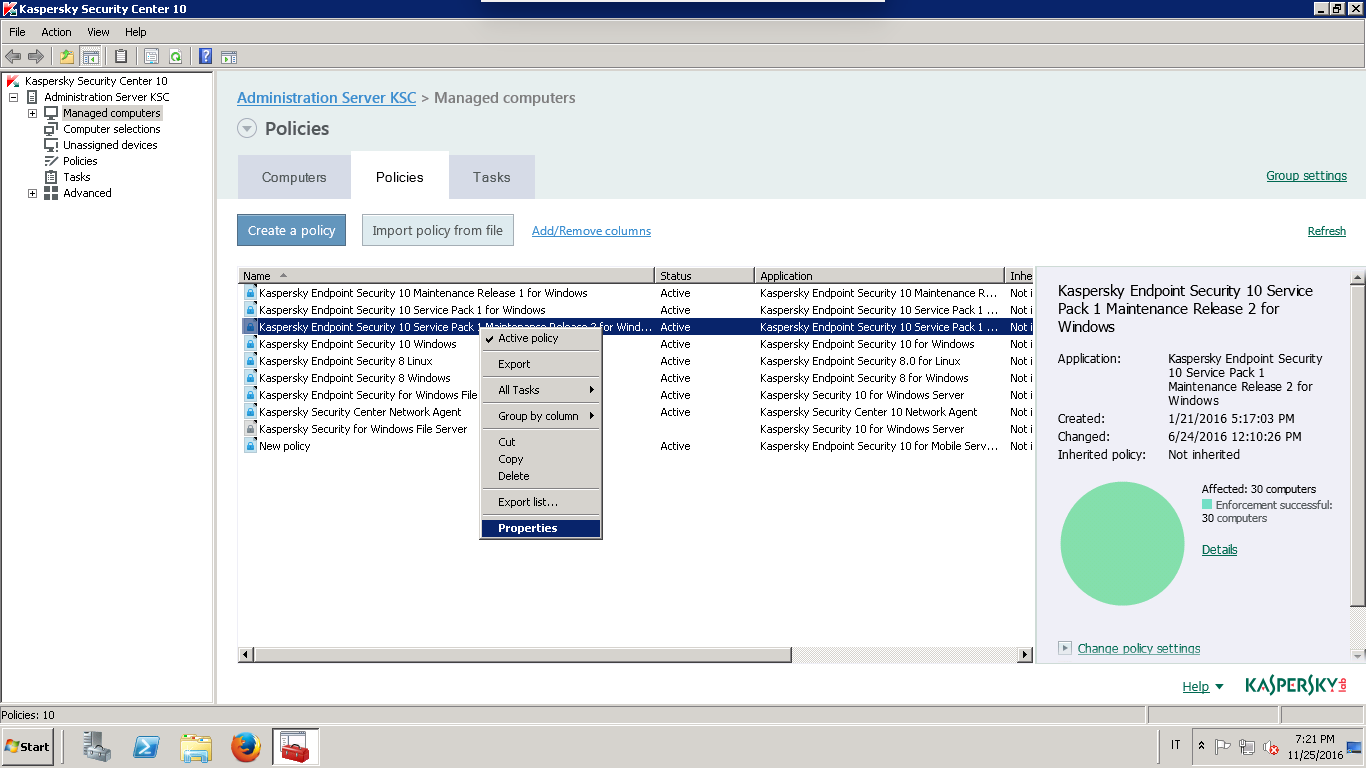Choose Export in the context menu
This screenshot has height=768, width=1366.
point(541,364)
